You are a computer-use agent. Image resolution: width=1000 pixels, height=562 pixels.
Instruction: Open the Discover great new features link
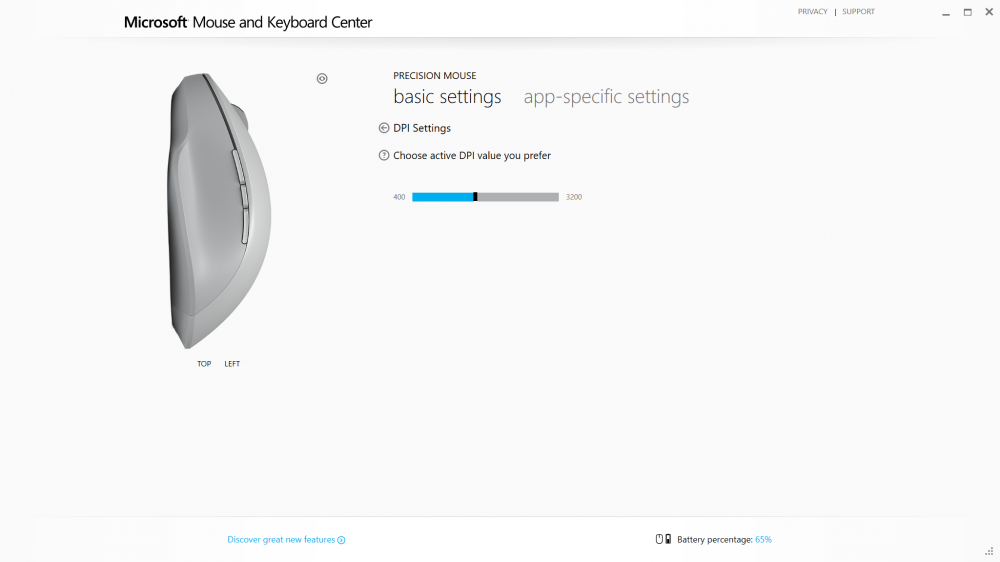tap(281, 540)
